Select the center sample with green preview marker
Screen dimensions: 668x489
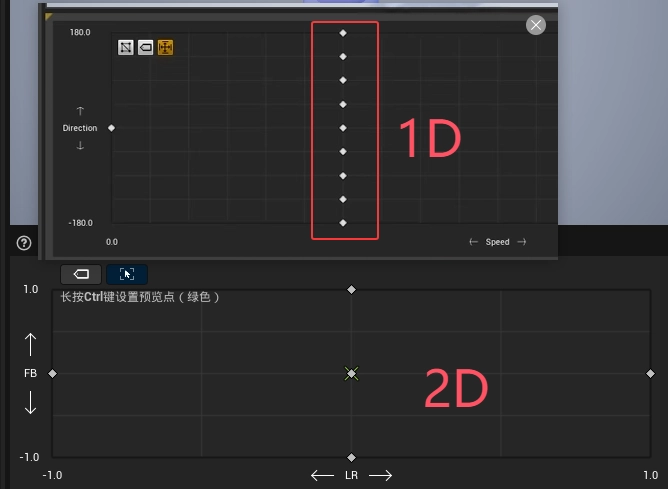point(351,374)
